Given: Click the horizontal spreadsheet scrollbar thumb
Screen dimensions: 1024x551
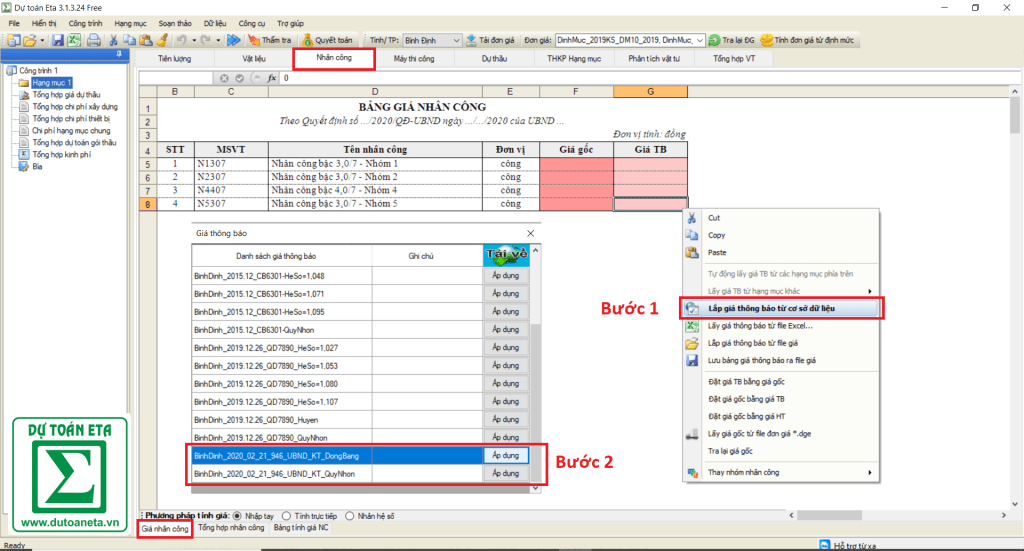Looking at the screenshot, I should click(x=829, y=516).
